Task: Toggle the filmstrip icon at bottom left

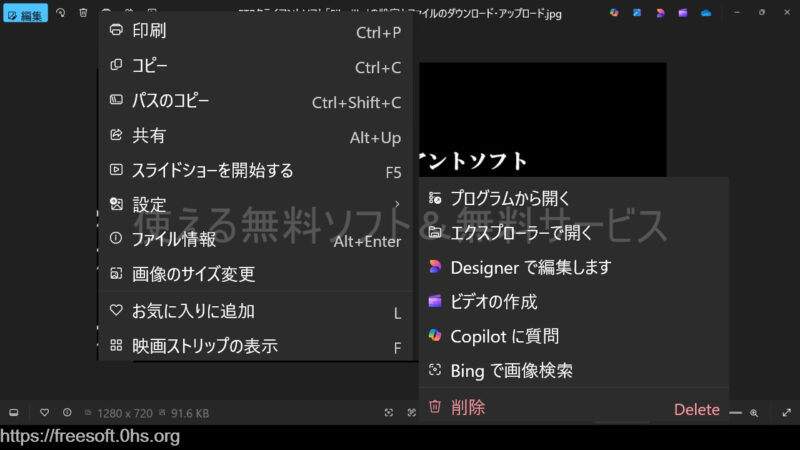Action: click(x=14, y=412)
